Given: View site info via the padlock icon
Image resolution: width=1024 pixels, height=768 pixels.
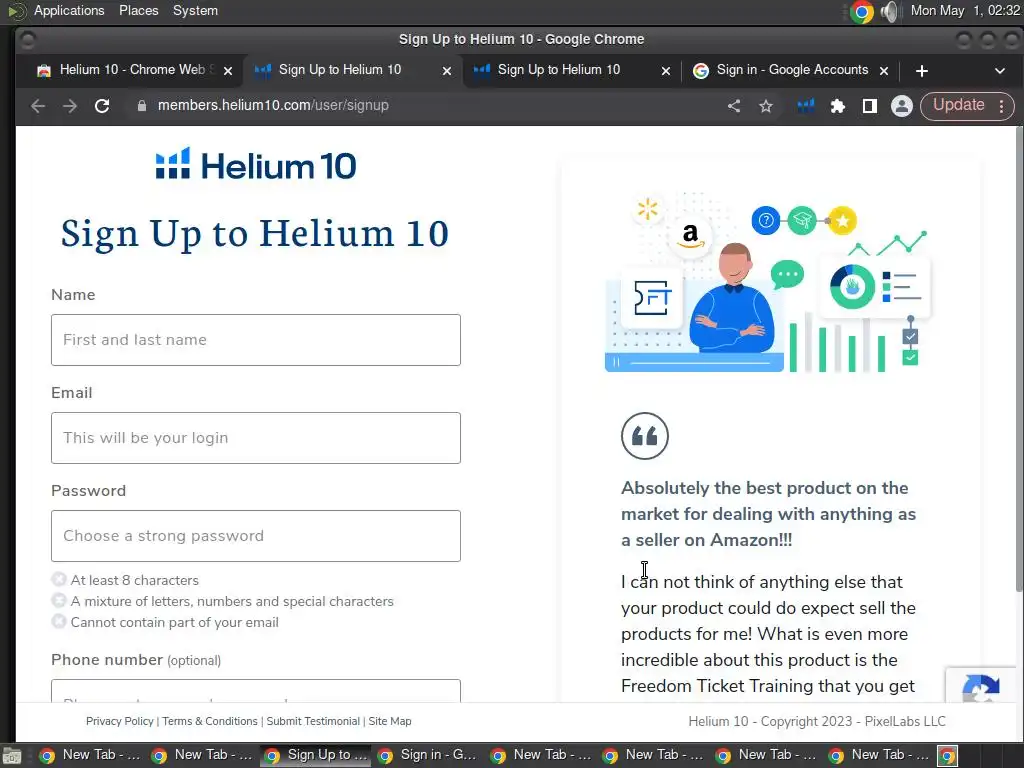Looking at the screenshot, I should [x=142, y=106].
